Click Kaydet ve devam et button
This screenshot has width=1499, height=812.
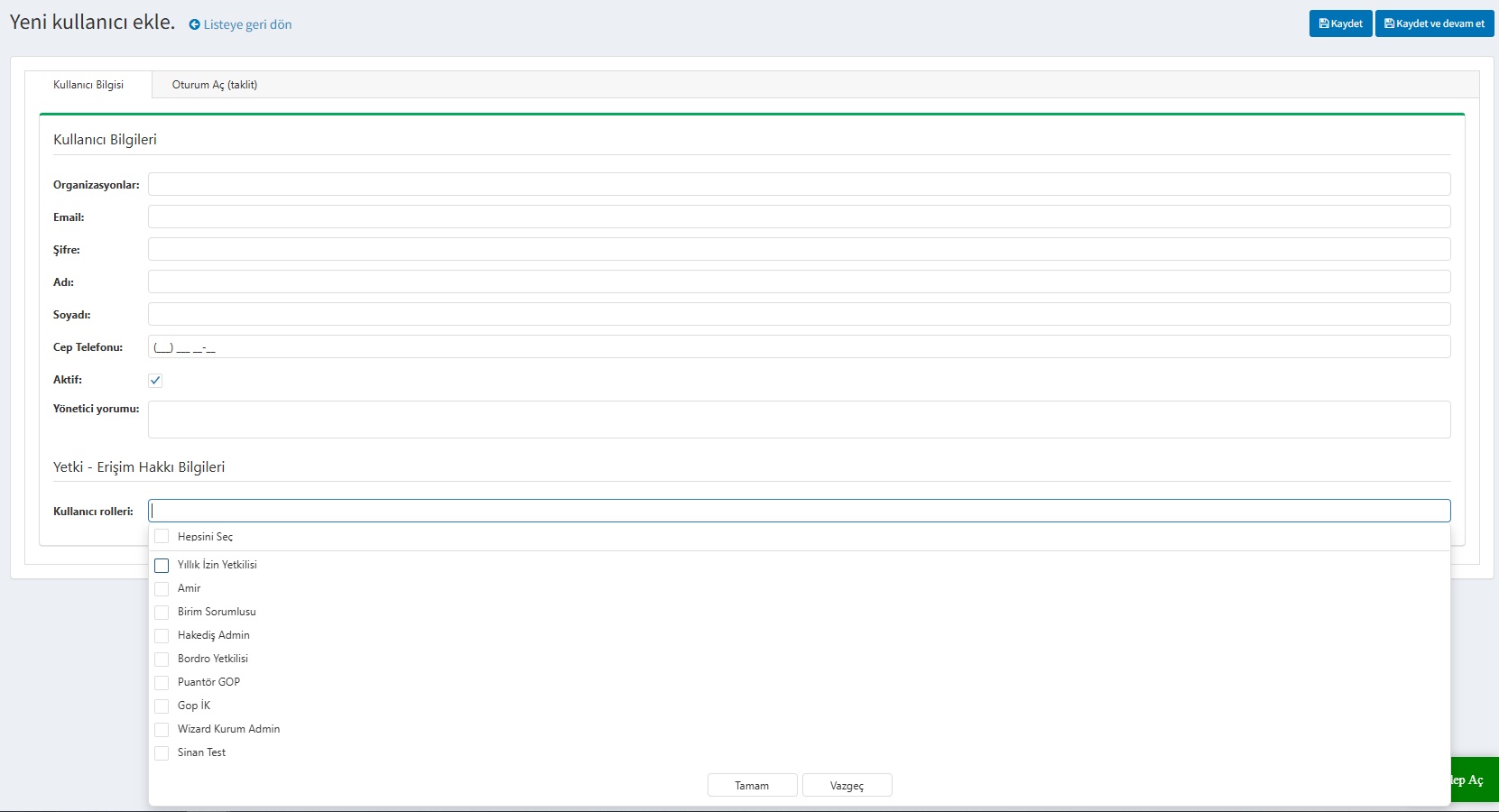(x=1434, y=23)
